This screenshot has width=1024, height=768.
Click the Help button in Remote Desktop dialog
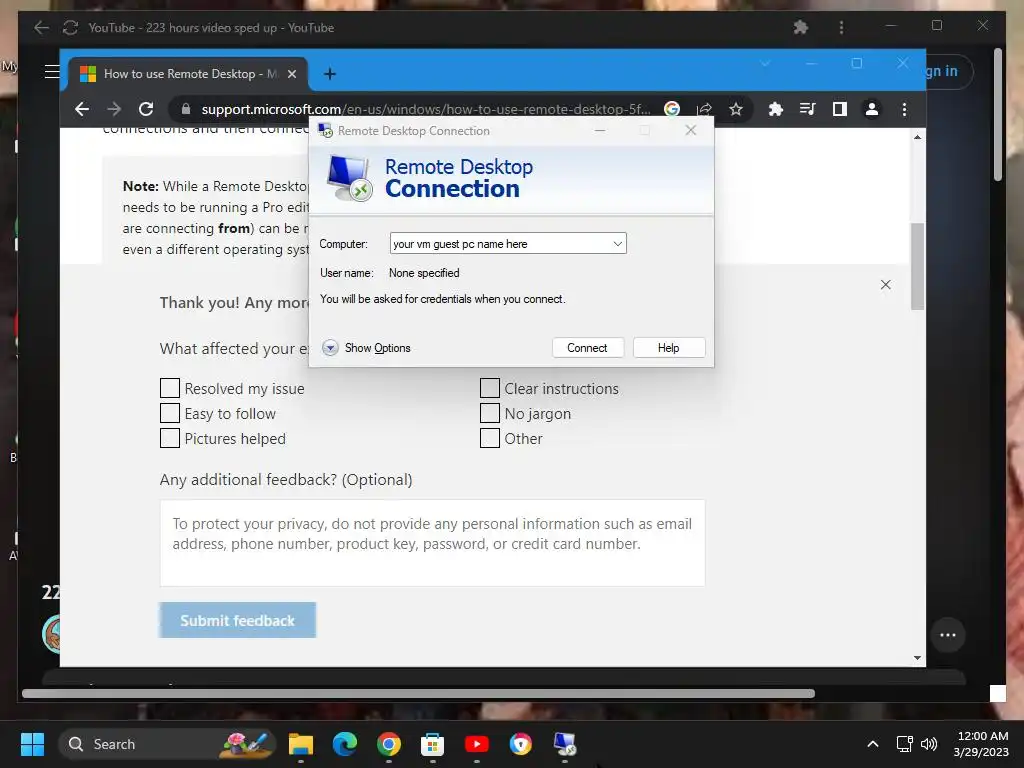click(669, 347)
